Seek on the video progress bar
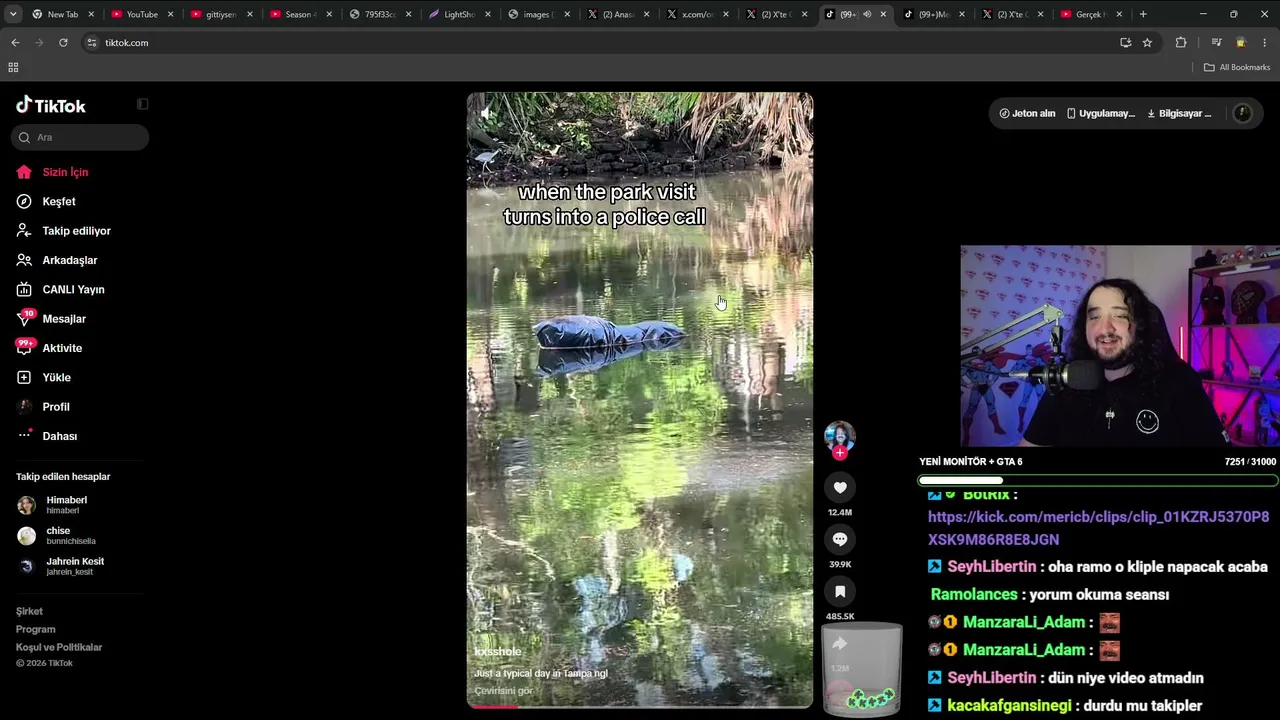Viewport: 1280px width, 720px height. point(640,706)
